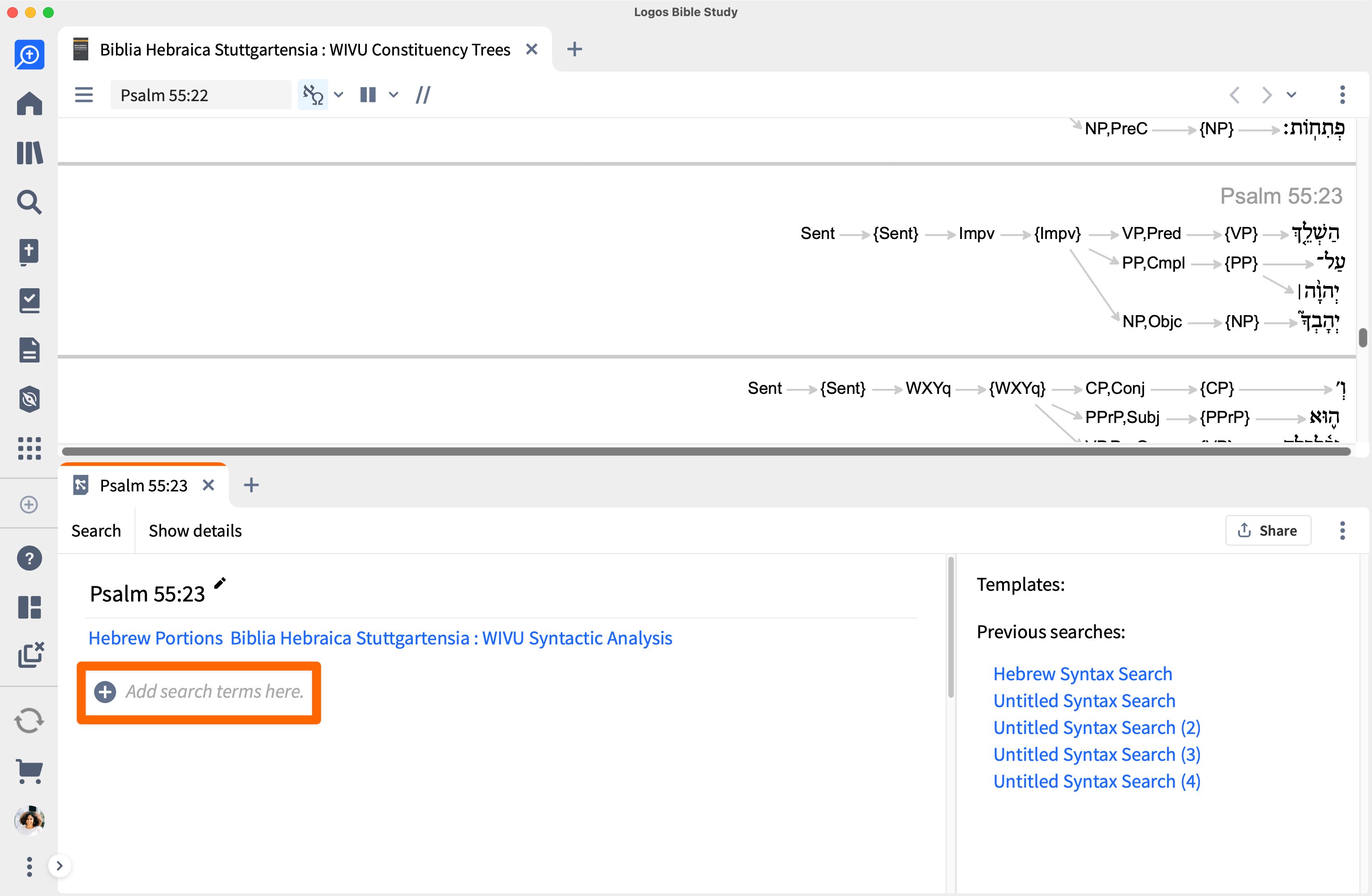Select the VP,Pred node in Psalm 55:23

[x=1151, y=233]
